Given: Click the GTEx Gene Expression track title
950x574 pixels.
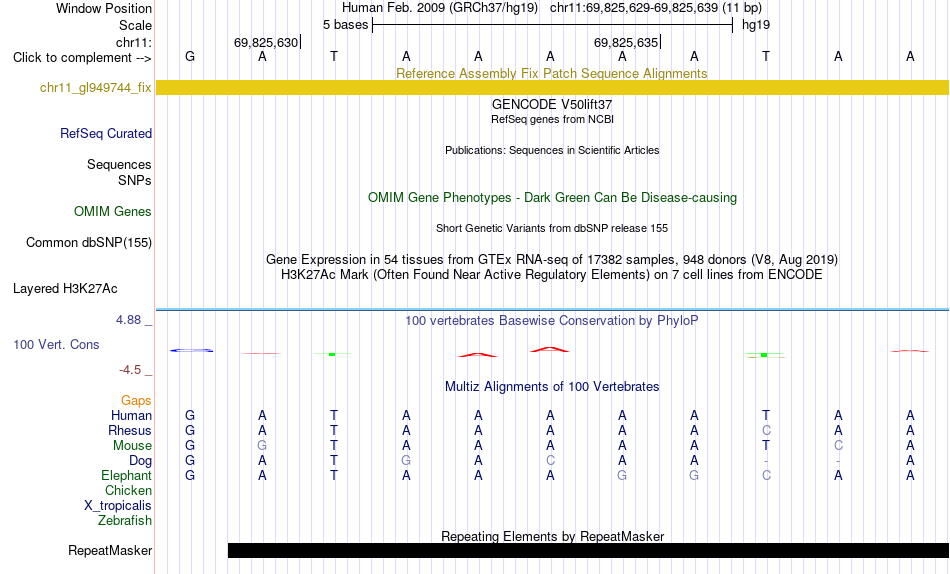Looking at the screenshot, I should (552, 259).
